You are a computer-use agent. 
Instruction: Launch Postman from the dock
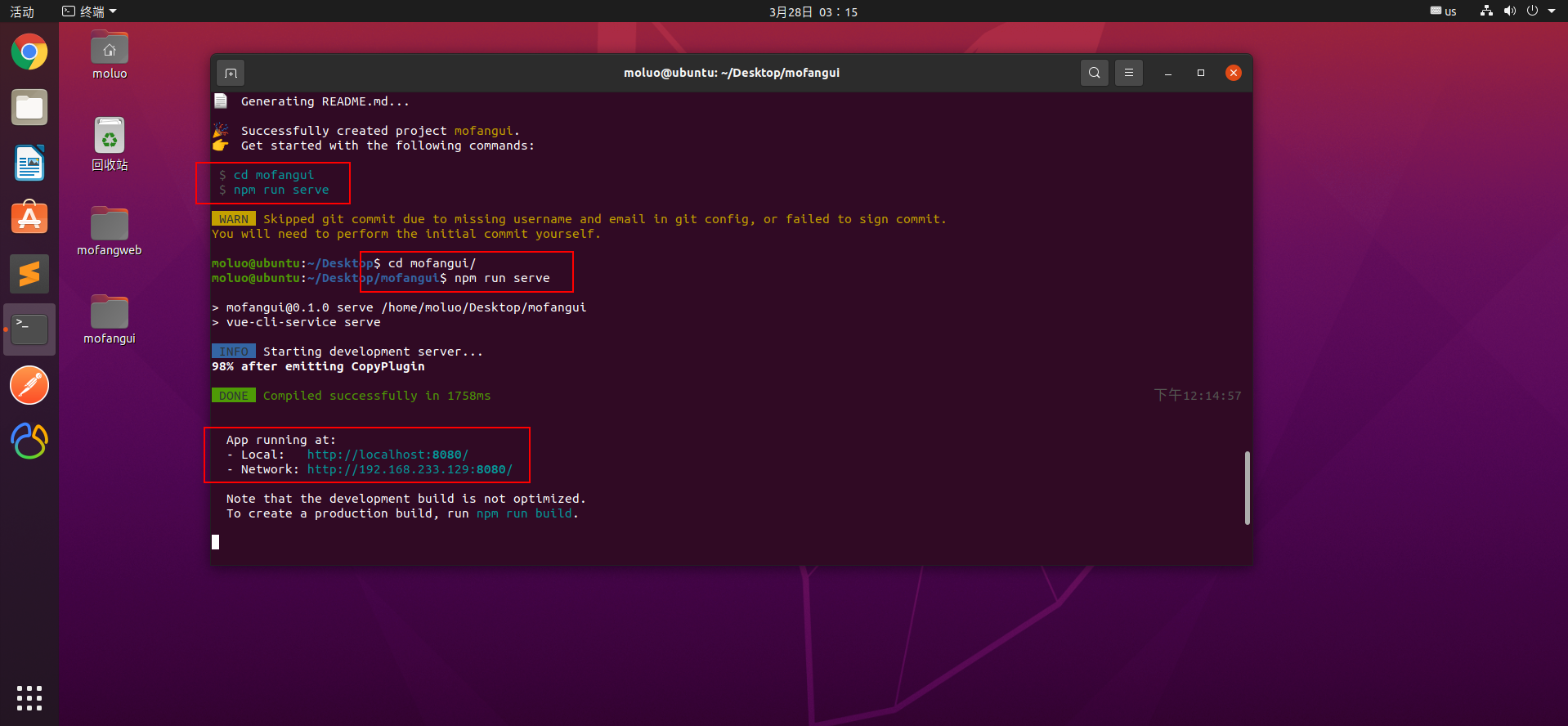coord(29,385)
